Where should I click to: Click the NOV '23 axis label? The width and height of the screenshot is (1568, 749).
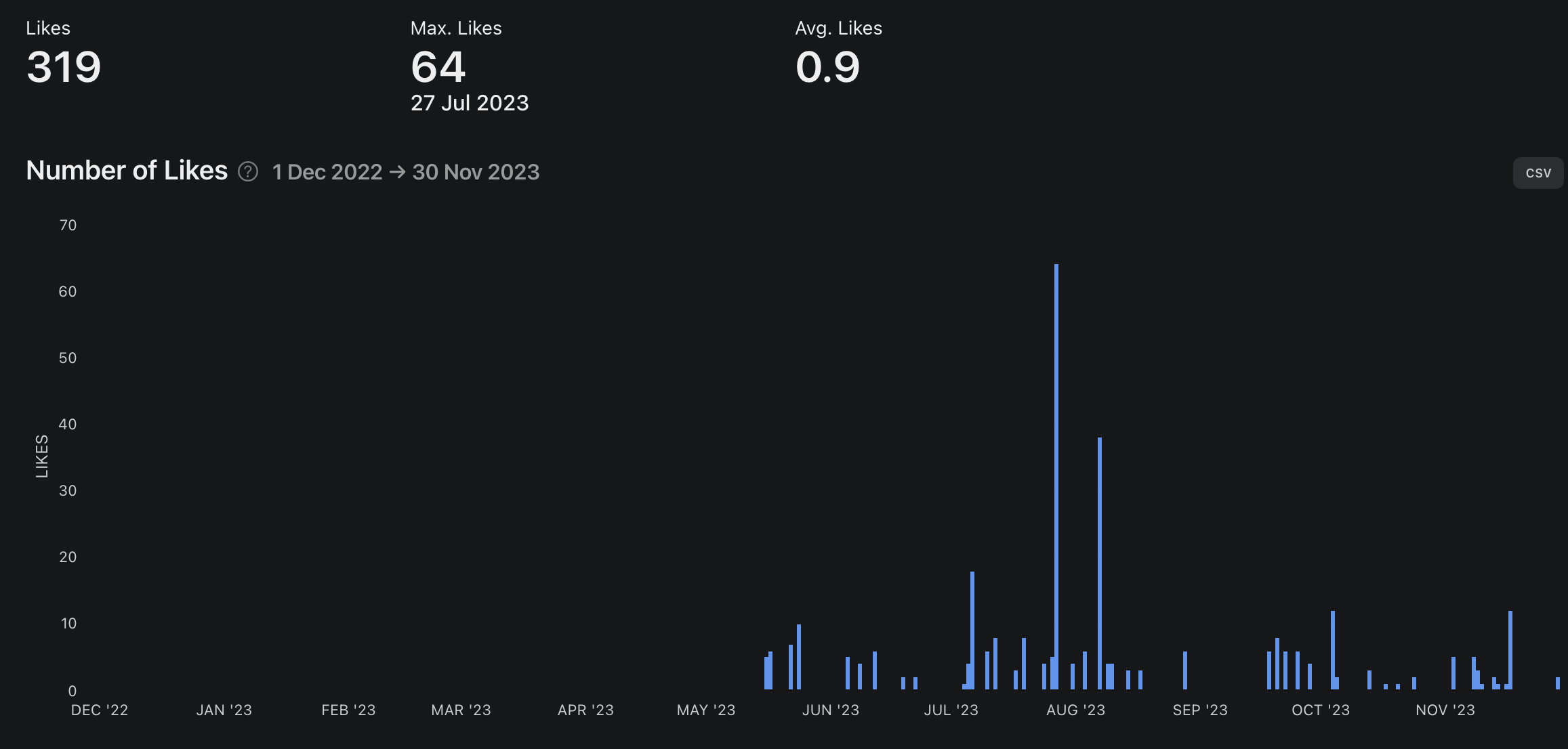click(x=1445, y=710)
